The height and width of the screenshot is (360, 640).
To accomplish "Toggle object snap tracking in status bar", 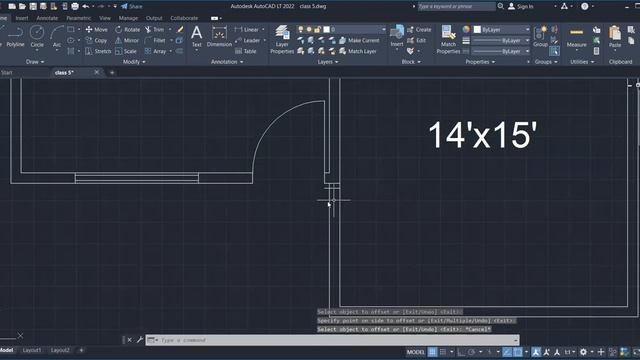I will (x=507, y=352).
